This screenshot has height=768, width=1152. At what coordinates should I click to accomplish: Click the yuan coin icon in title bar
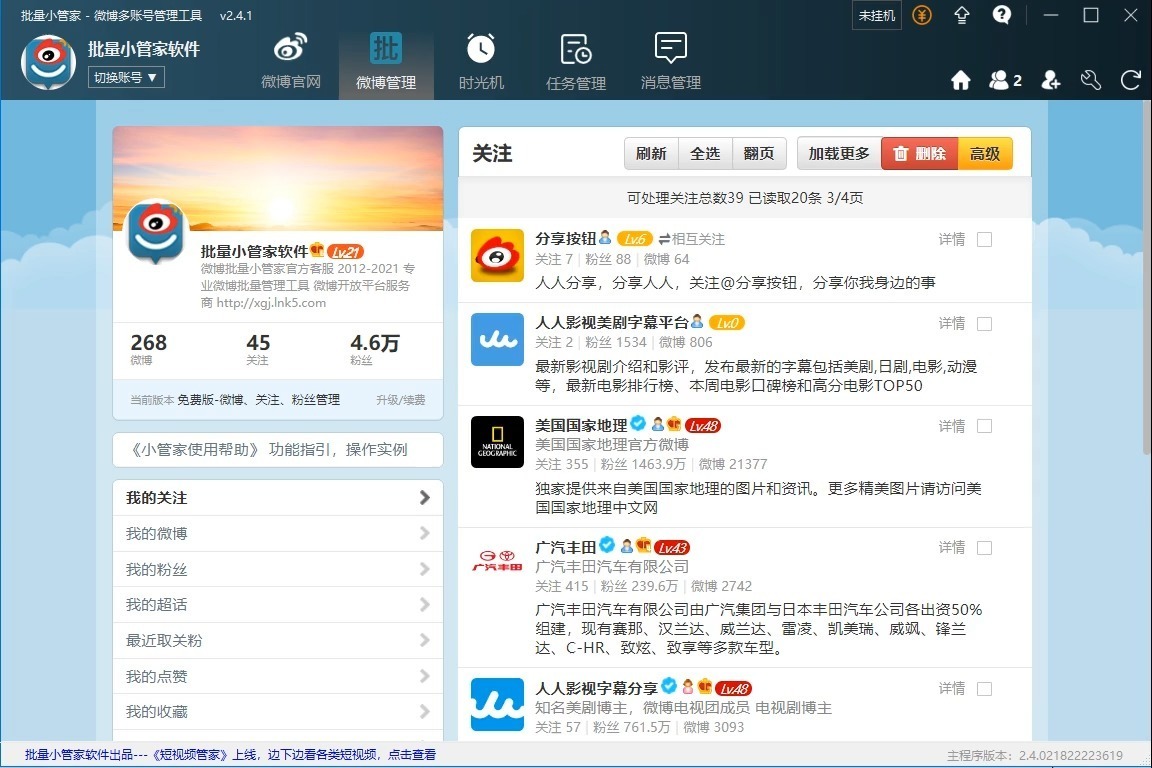(922, 15)
